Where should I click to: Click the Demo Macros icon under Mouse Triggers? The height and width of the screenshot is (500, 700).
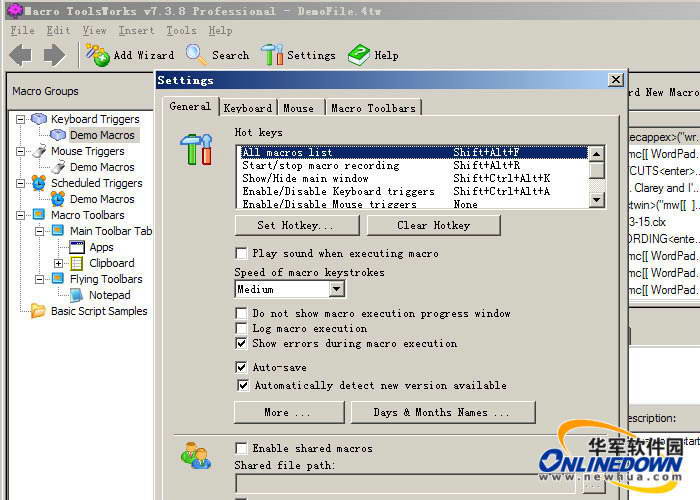click(58, 167)
